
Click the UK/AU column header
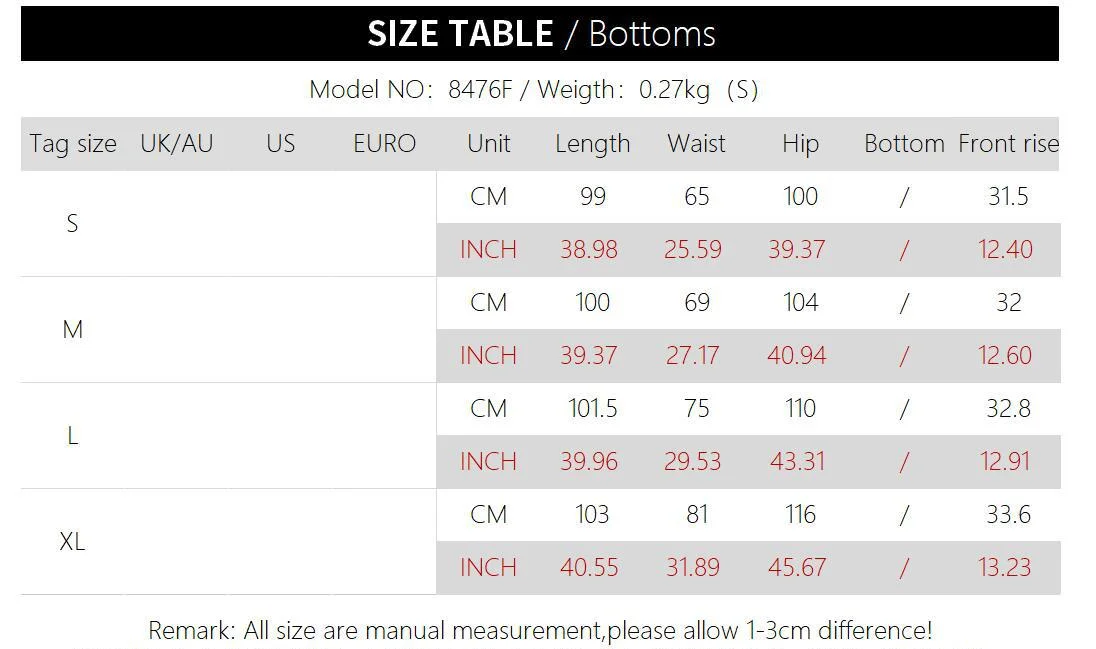(x=176, y=143)
